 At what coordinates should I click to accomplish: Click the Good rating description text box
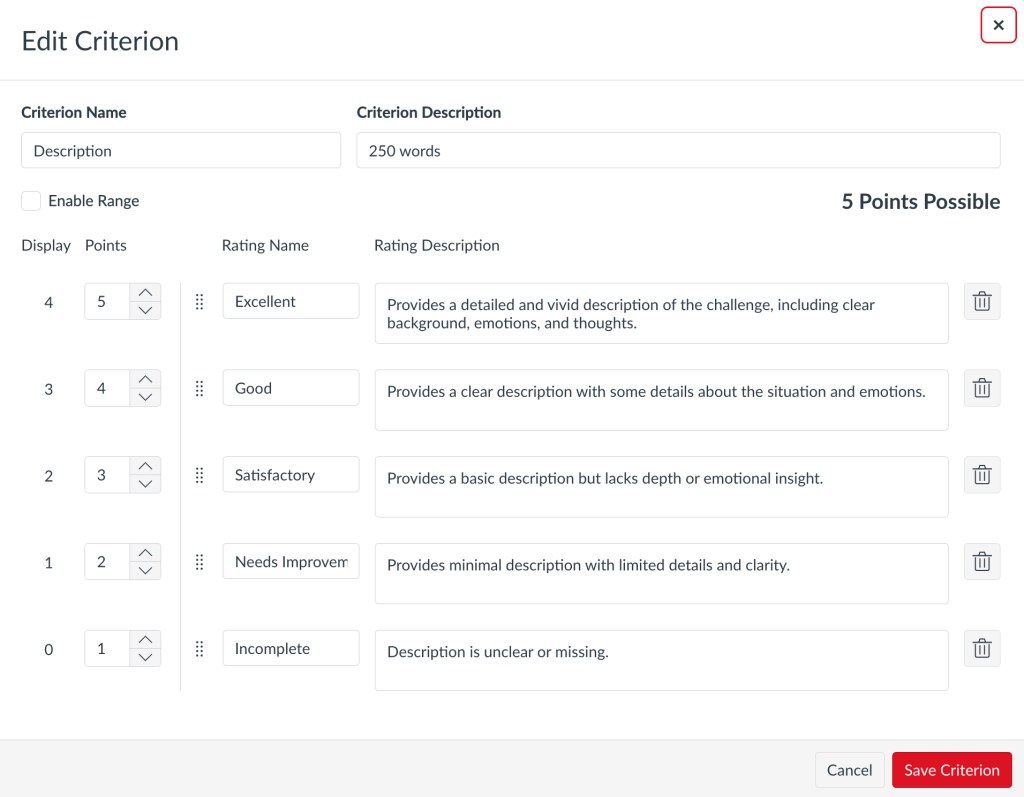coord(661,400)
